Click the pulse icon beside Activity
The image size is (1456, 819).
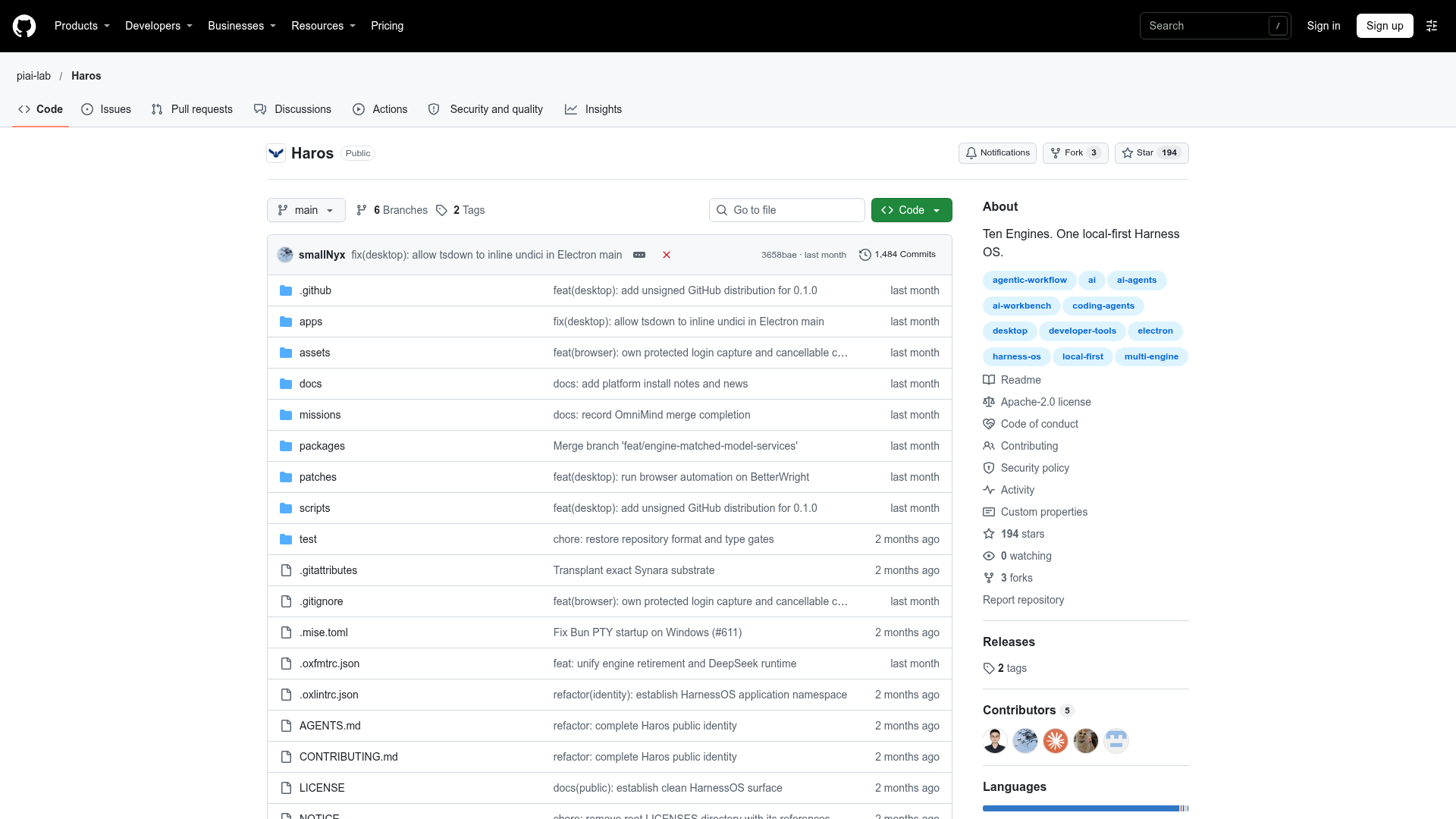pos(989,490)
